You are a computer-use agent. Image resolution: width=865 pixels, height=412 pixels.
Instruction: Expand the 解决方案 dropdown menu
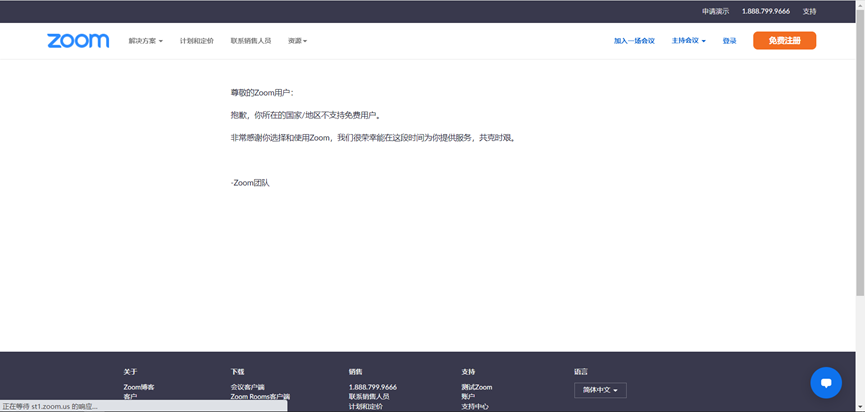(146, 41)
